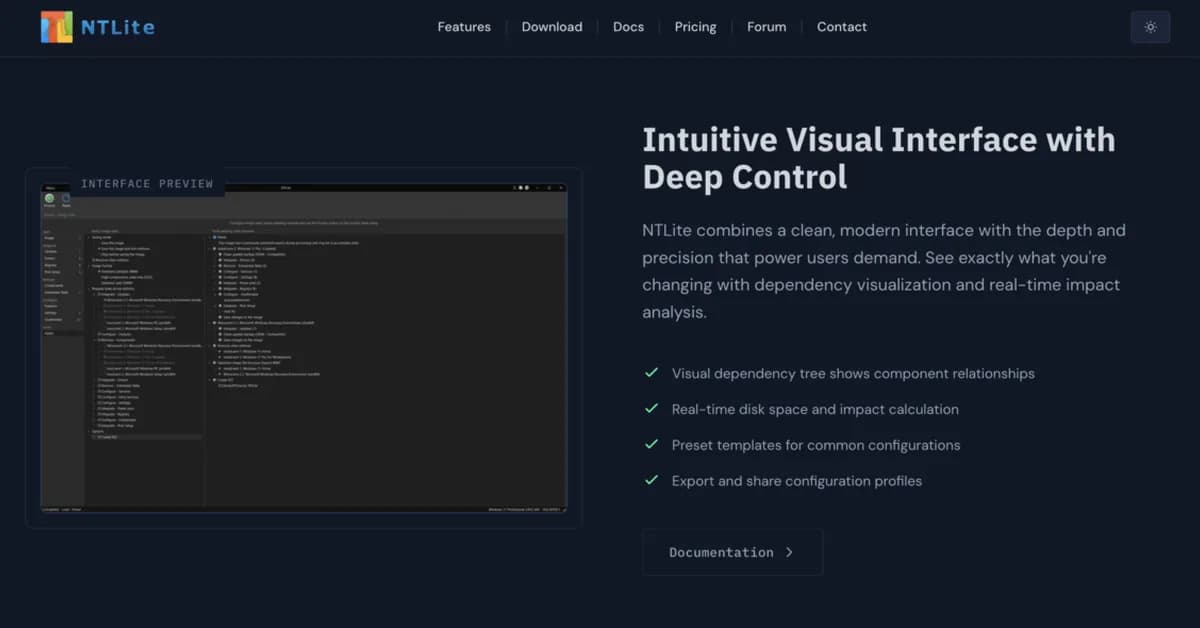This screenshot has height=628, width=1200.
Task: Open the Documentation button
Action: click(x=732, y=552)
